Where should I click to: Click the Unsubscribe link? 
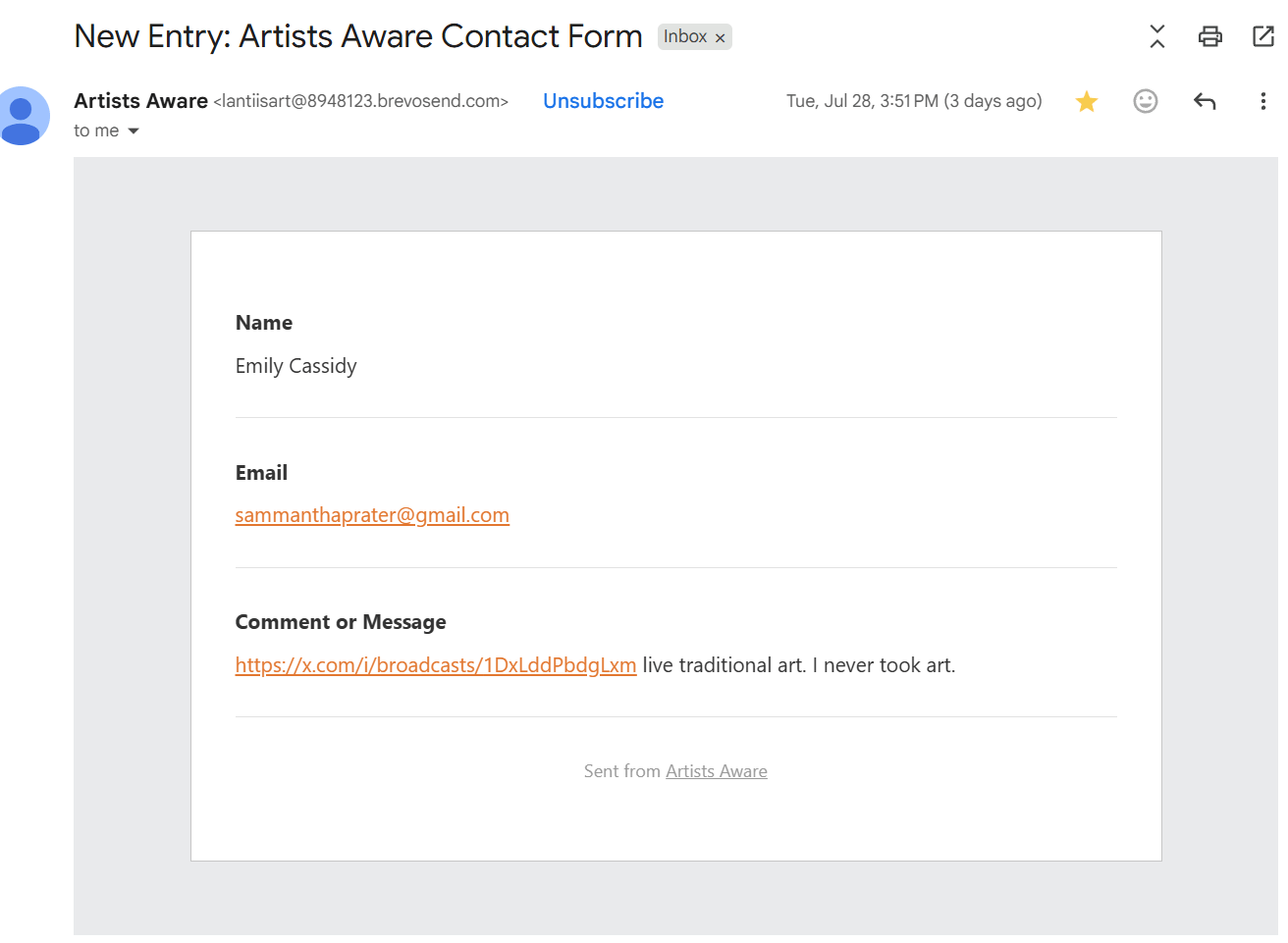point(604,101)
